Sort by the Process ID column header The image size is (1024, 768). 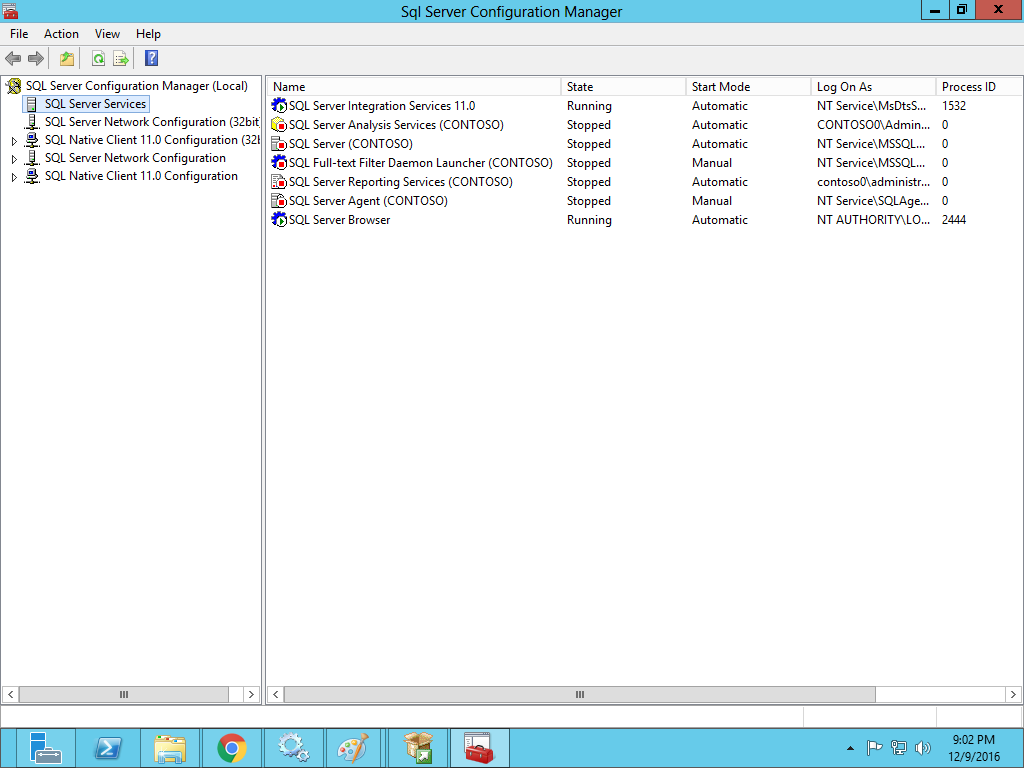[x=979, y=87]
